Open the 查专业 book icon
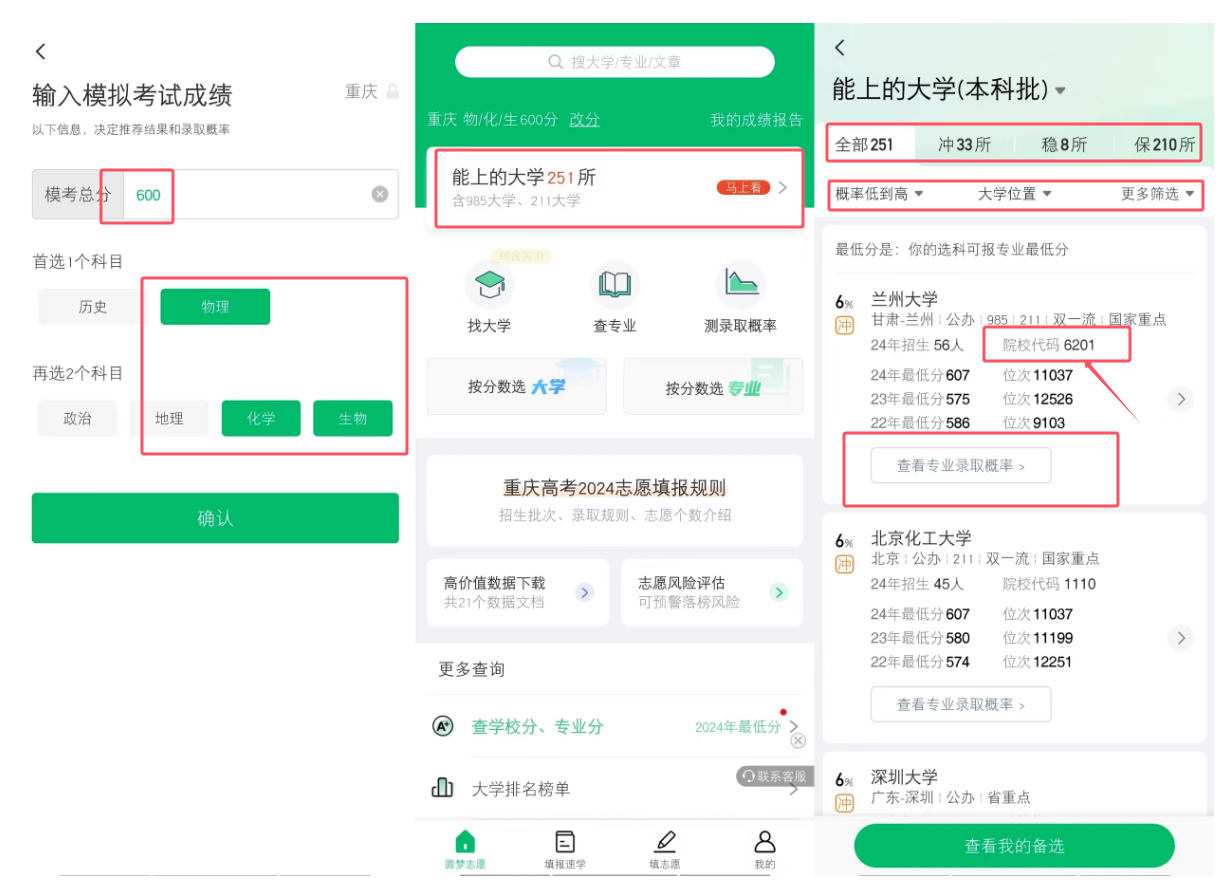The height and width of the screenshot is (880, 1228). click(614, 285)
